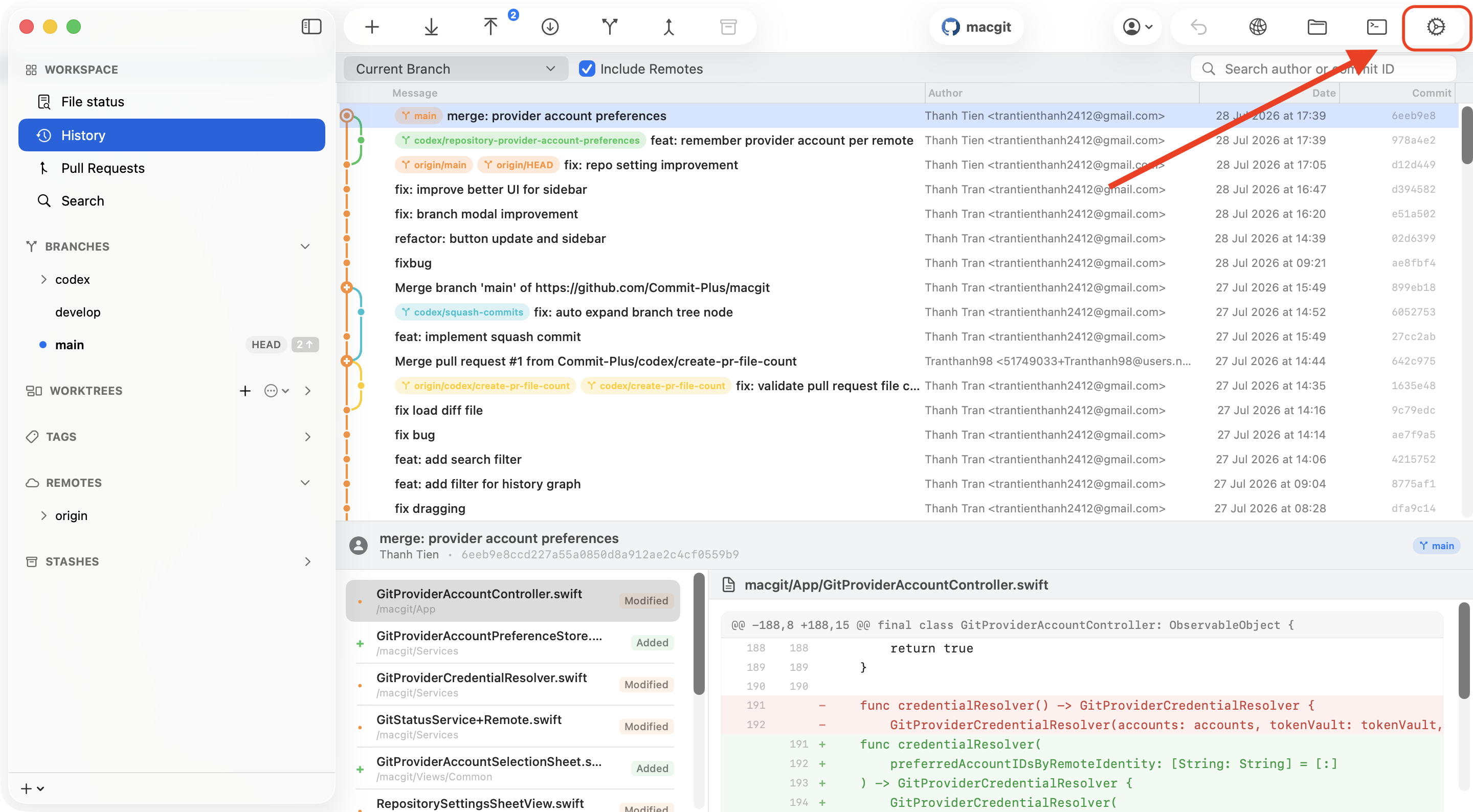Viewport: 1473px width, 812px height.
Task: Select commit 'merge: provider account preferences'
Action: pos(898,116)
